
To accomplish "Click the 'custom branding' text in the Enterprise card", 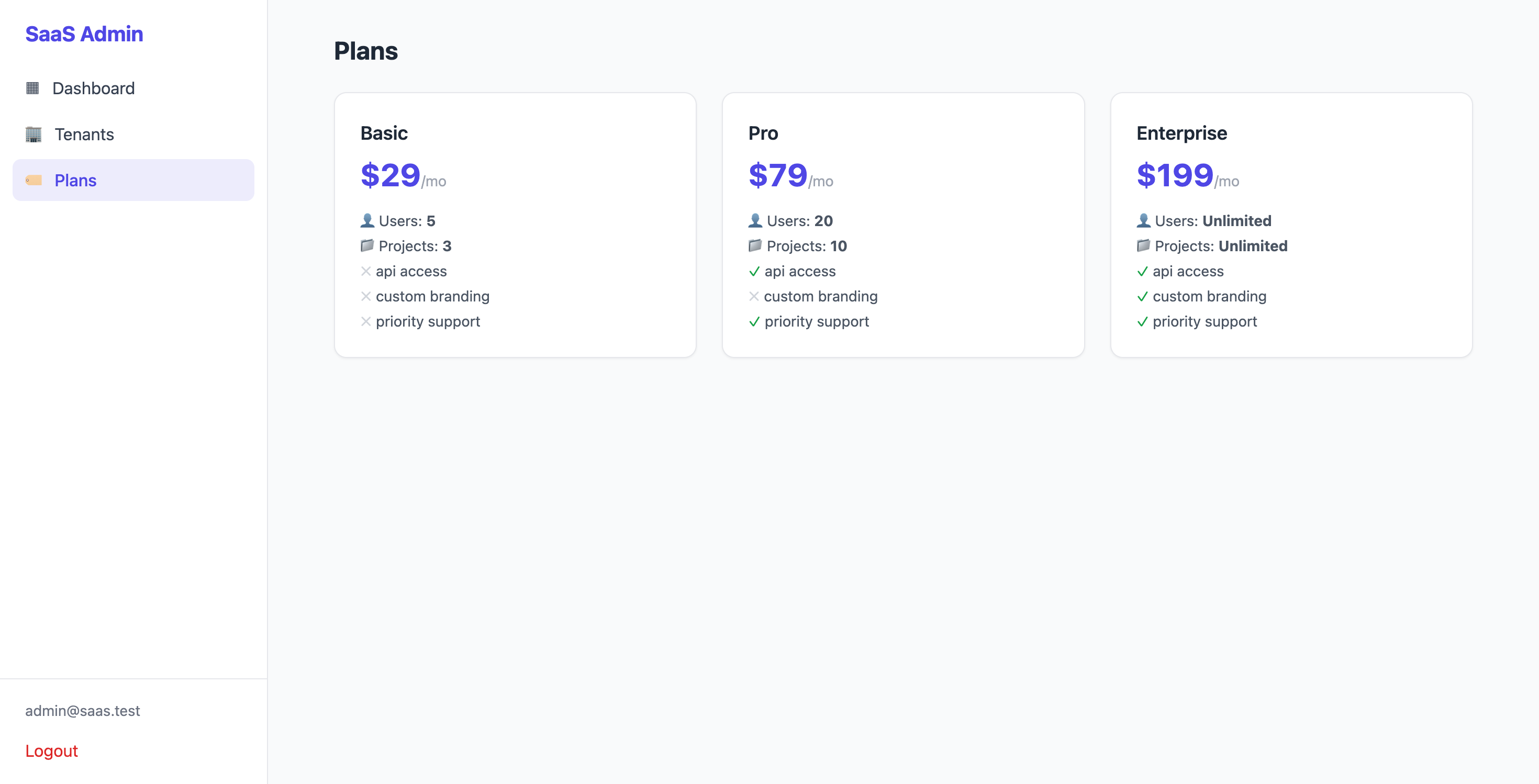I will pyautogui.click(x=1210, y=296).
